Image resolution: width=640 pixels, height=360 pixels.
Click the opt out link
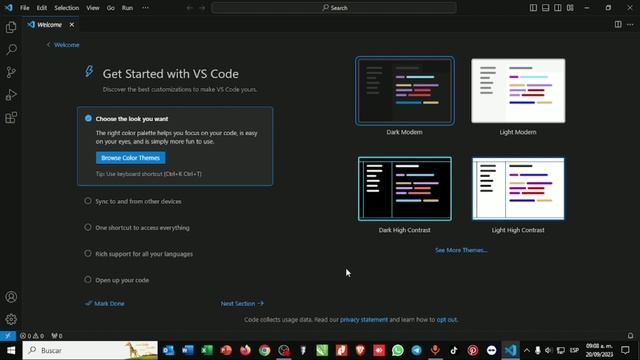(447, 320)
